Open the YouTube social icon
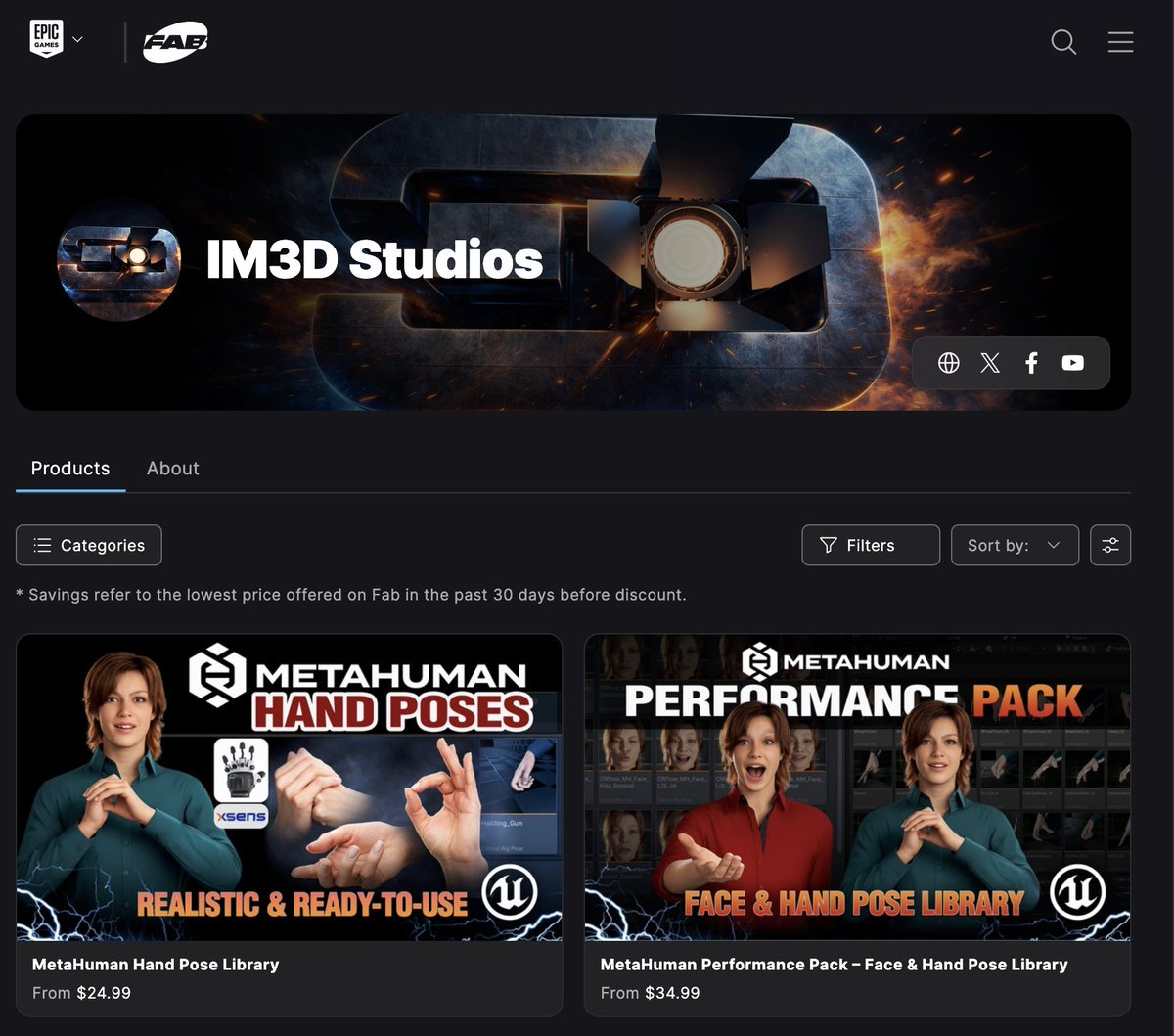 click(x=1073, y=363)
